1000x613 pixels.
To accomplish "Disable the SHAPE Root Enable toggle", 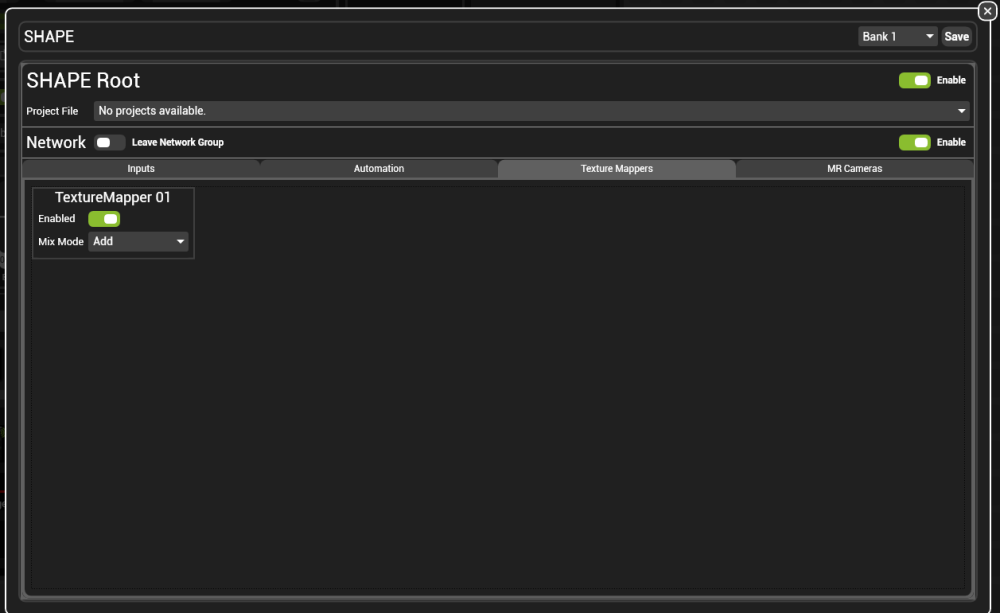I will click(x=916, y=80).
